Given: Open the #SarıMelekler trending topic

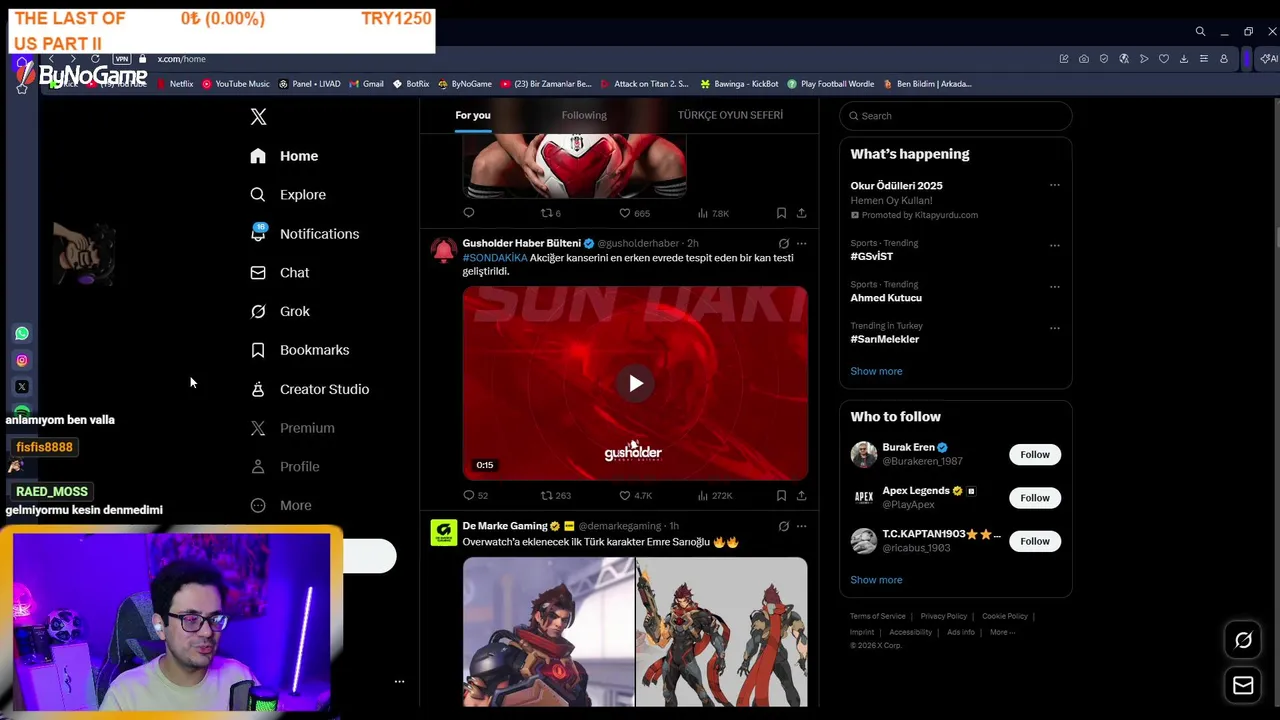Looking at the screenshot, I should click(x=884, y=339).
